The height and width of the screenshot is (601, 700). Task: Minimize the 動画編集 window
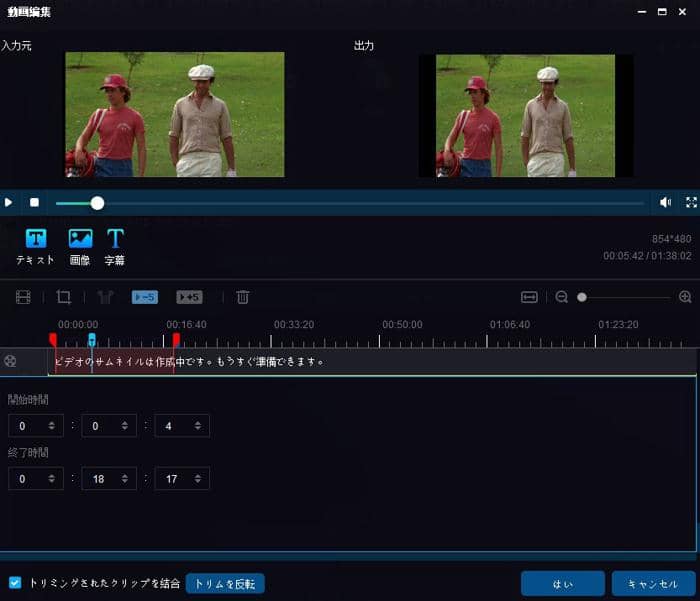[x=642, y=12]
